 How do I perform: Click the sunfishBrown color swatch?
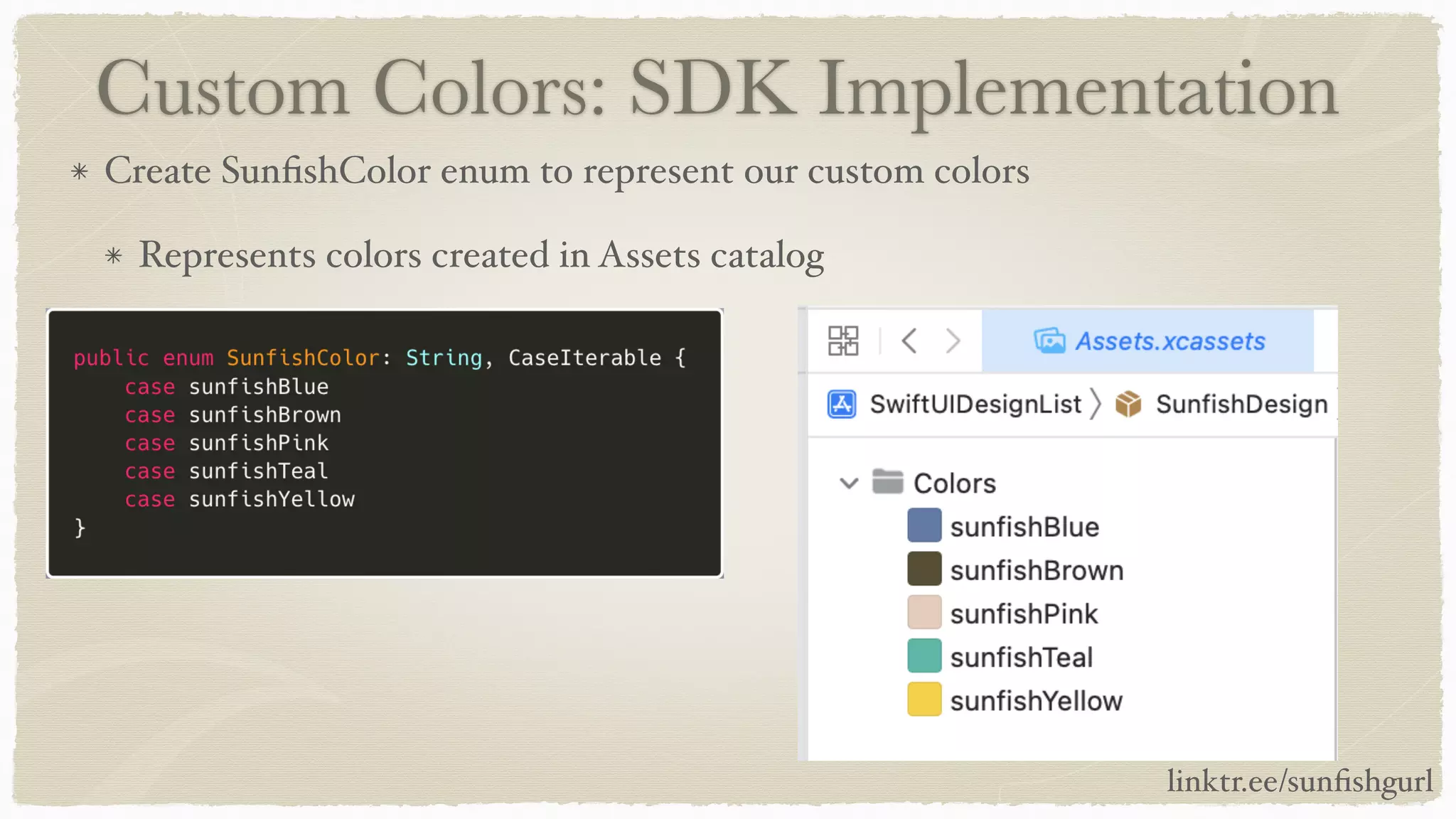pos(924,569)
